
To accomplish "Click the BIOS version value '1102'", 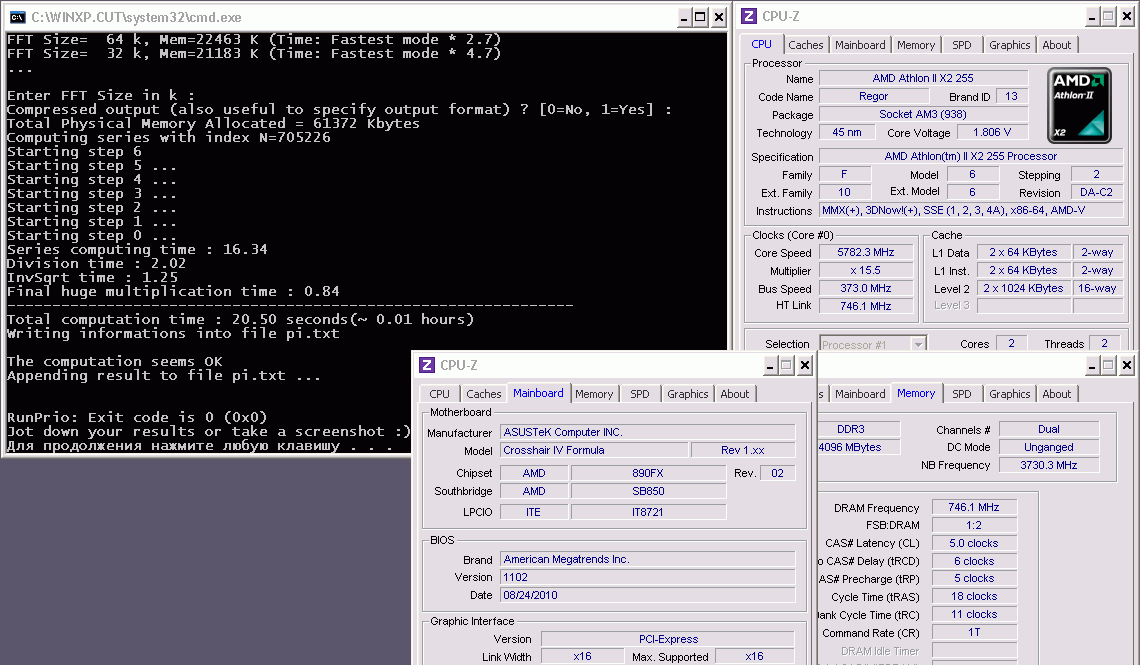I will (x=647, y=578).
